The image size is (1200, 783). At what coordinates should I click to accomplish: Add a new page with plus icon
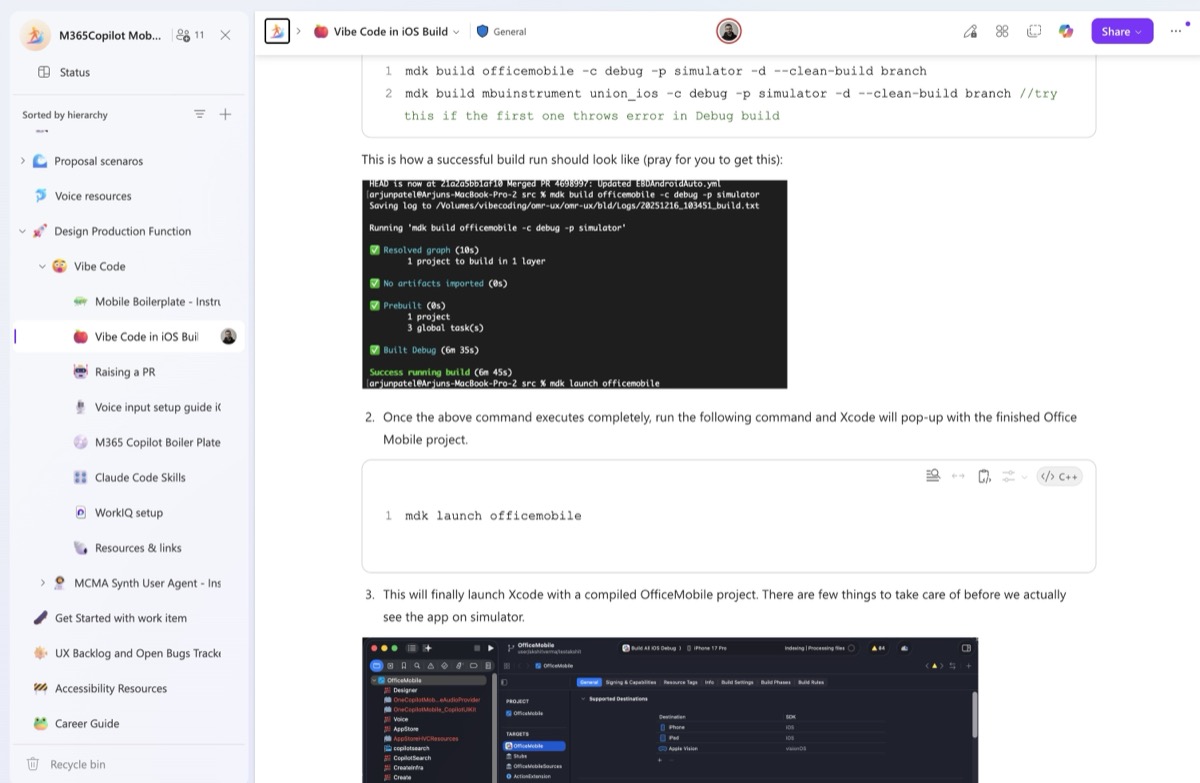(225, 115)
